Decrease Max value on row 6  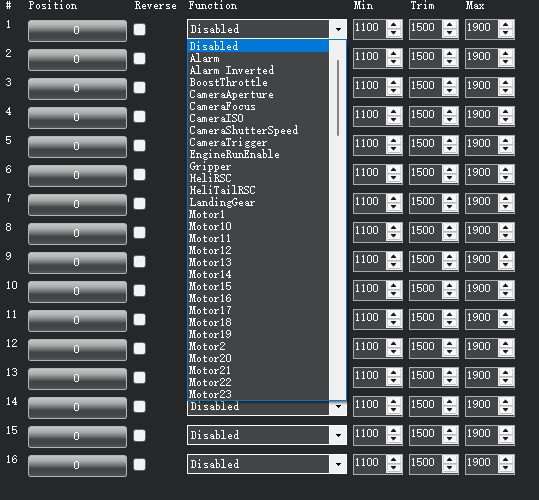click(506, 178)
